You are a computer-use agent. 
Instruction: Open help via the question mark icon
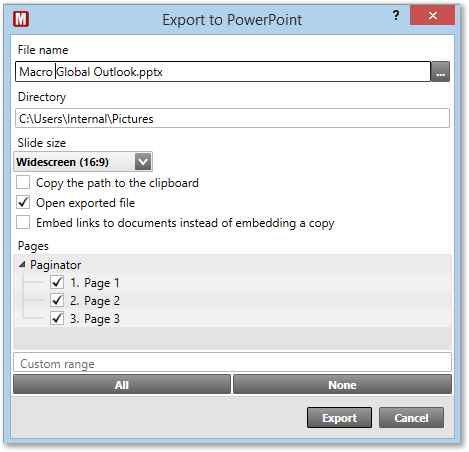click(396, 15)
